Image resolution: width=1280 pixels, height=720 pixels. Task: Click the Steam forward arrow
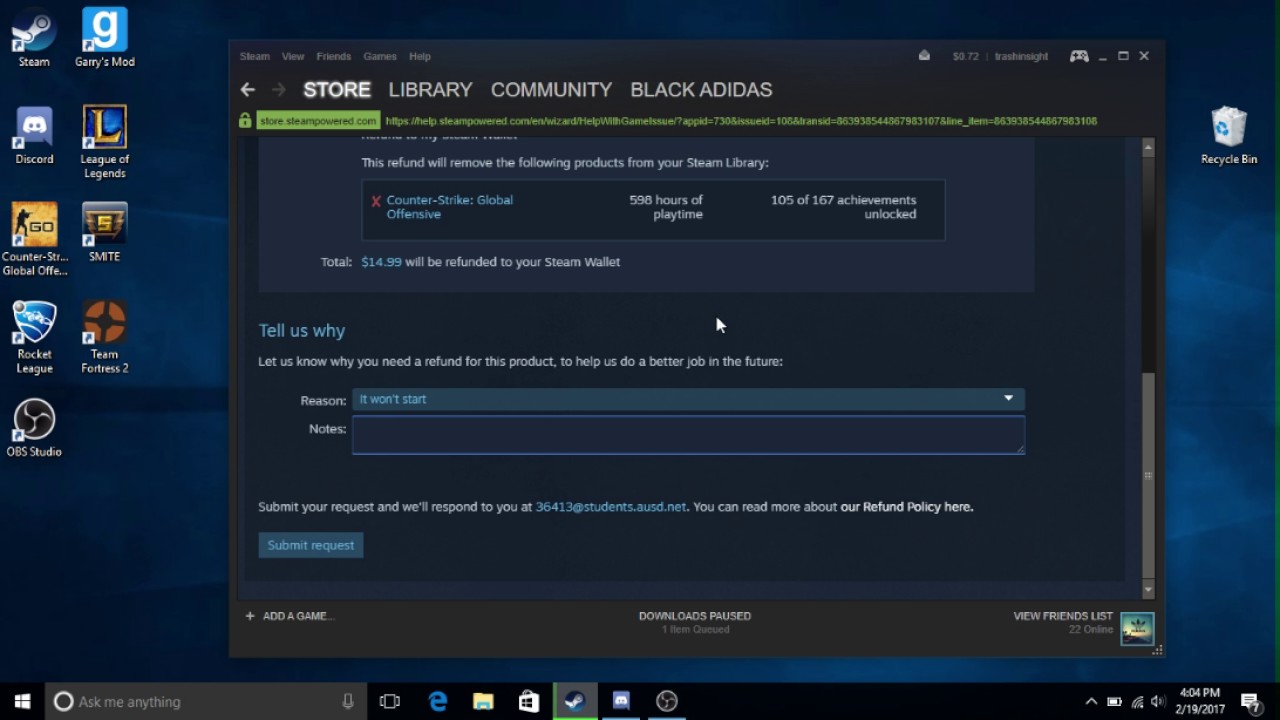pos(279,90)
